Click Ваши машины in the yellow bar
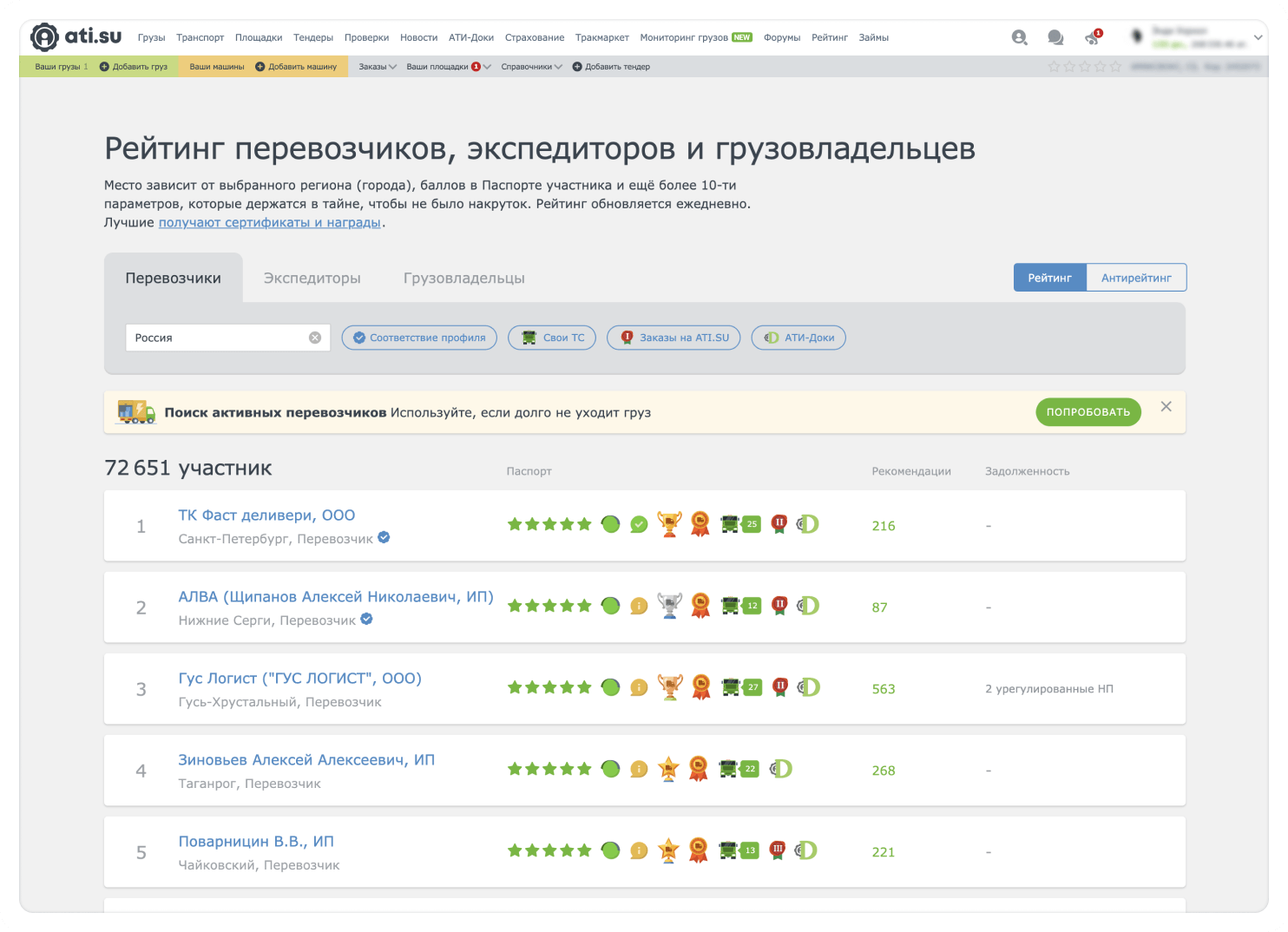Viewport: 1288px width, 932px height. pyautogui.click(x=217, y=67)
